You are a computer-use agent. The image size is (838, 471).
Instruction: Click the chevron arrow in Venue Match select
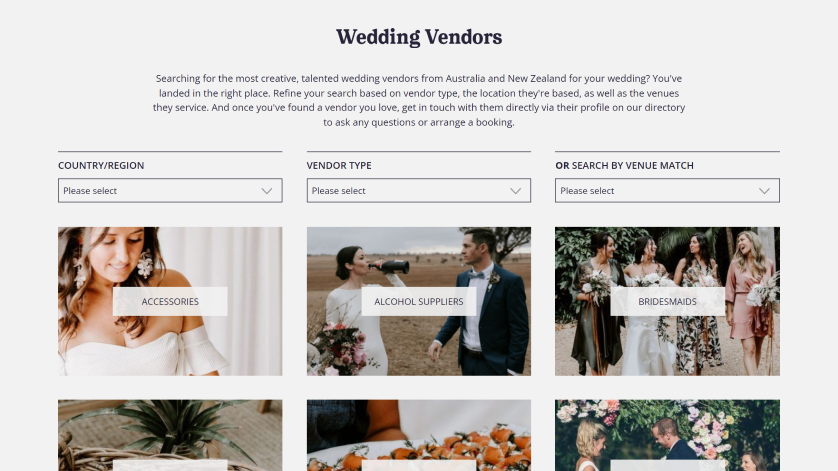click(x=764, y=191)
